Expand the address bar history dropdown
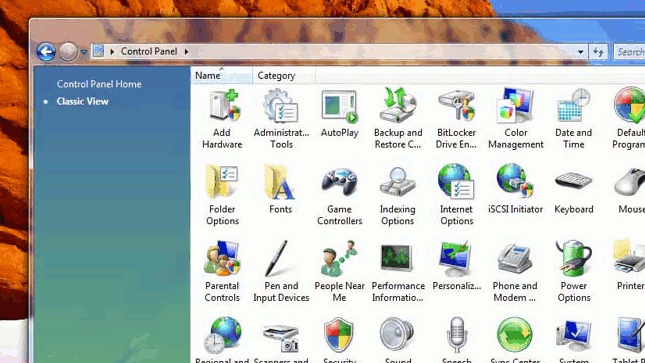The width and height of the screenshot is (645, 363). [580, 52]
